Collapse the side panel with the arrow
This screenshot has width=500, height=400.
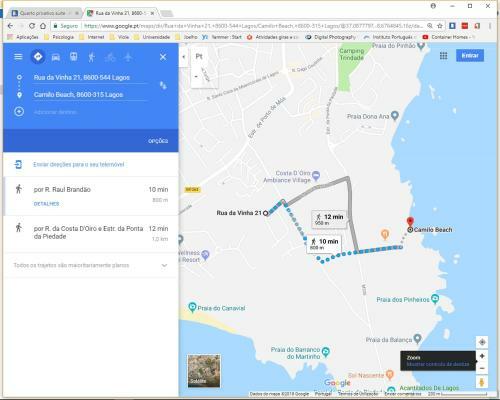[x=184, y=57]
